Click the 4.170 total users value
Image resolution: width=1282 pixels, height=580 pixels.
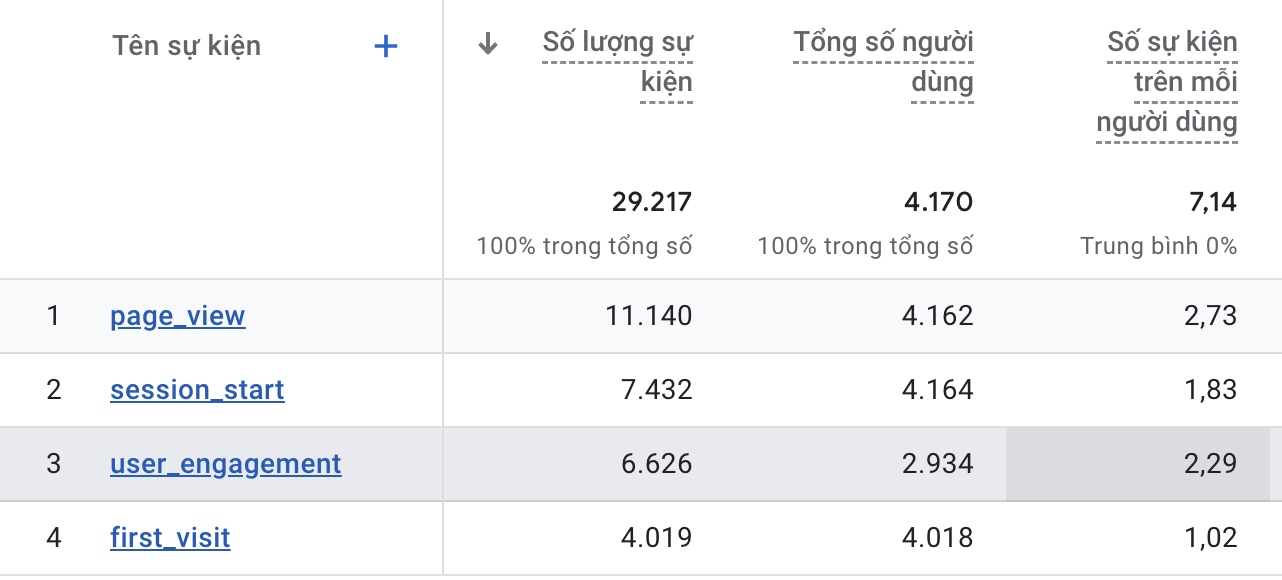(937, 203)
